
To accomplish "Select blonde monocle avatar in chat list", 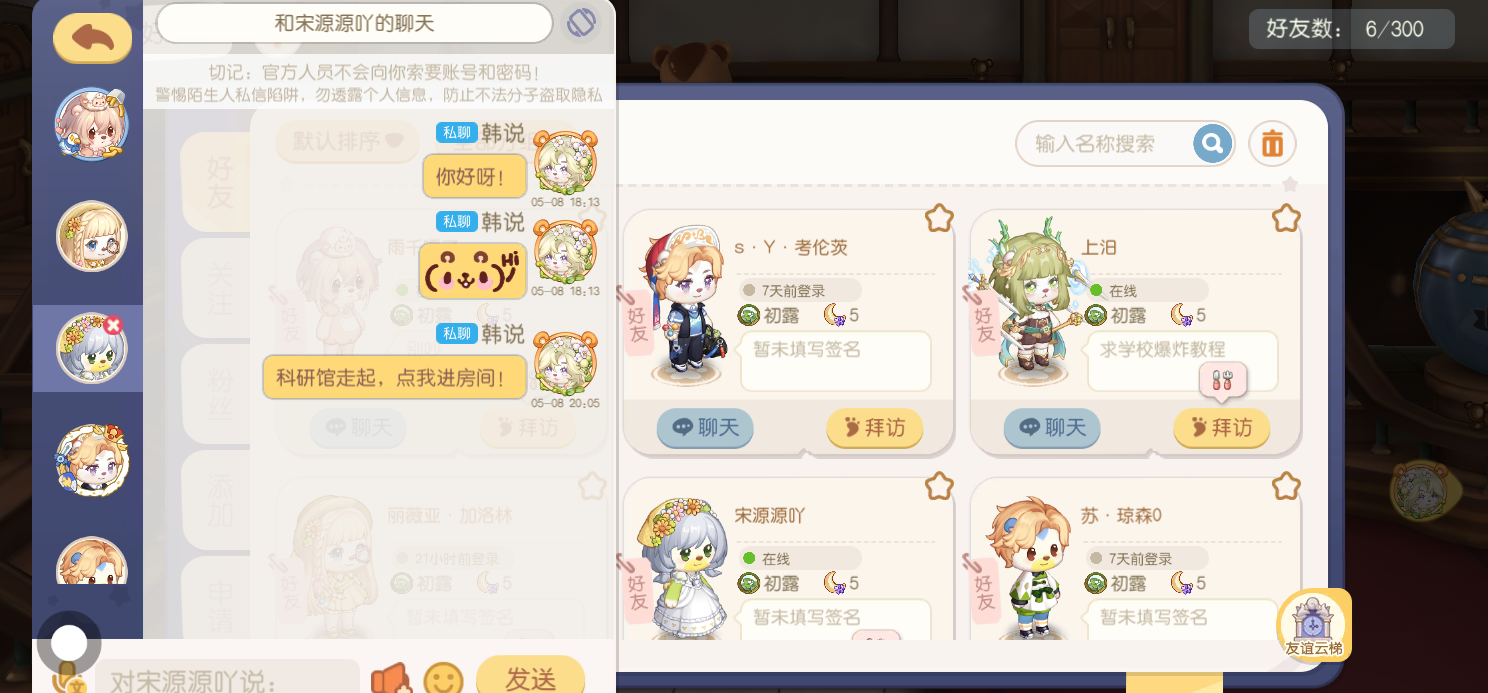I will pos(91,237).
